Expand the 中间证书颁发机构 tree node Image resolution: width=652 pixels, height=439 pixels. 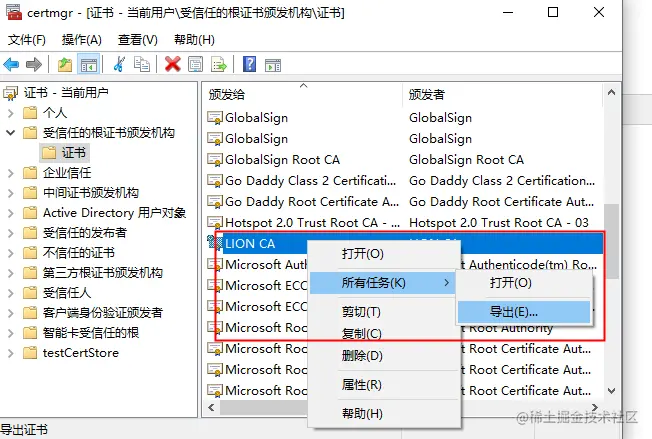tap(11, 193)
